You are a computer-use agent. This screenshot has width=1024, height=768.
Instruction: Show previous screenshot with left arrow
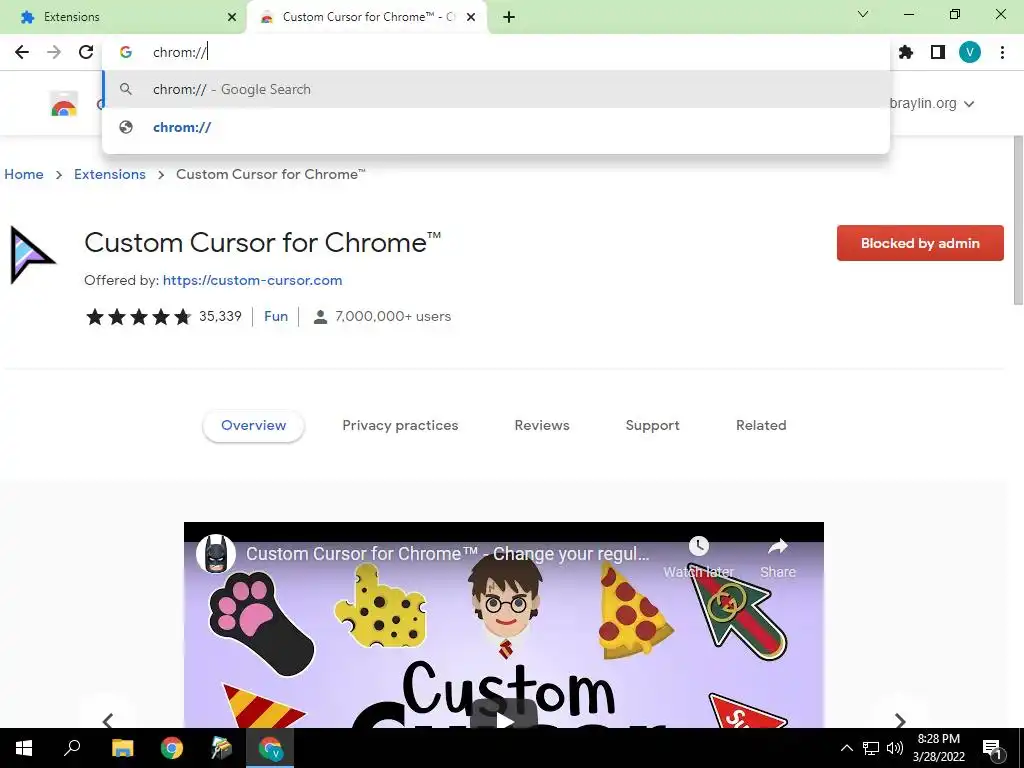tap(108, 720)
